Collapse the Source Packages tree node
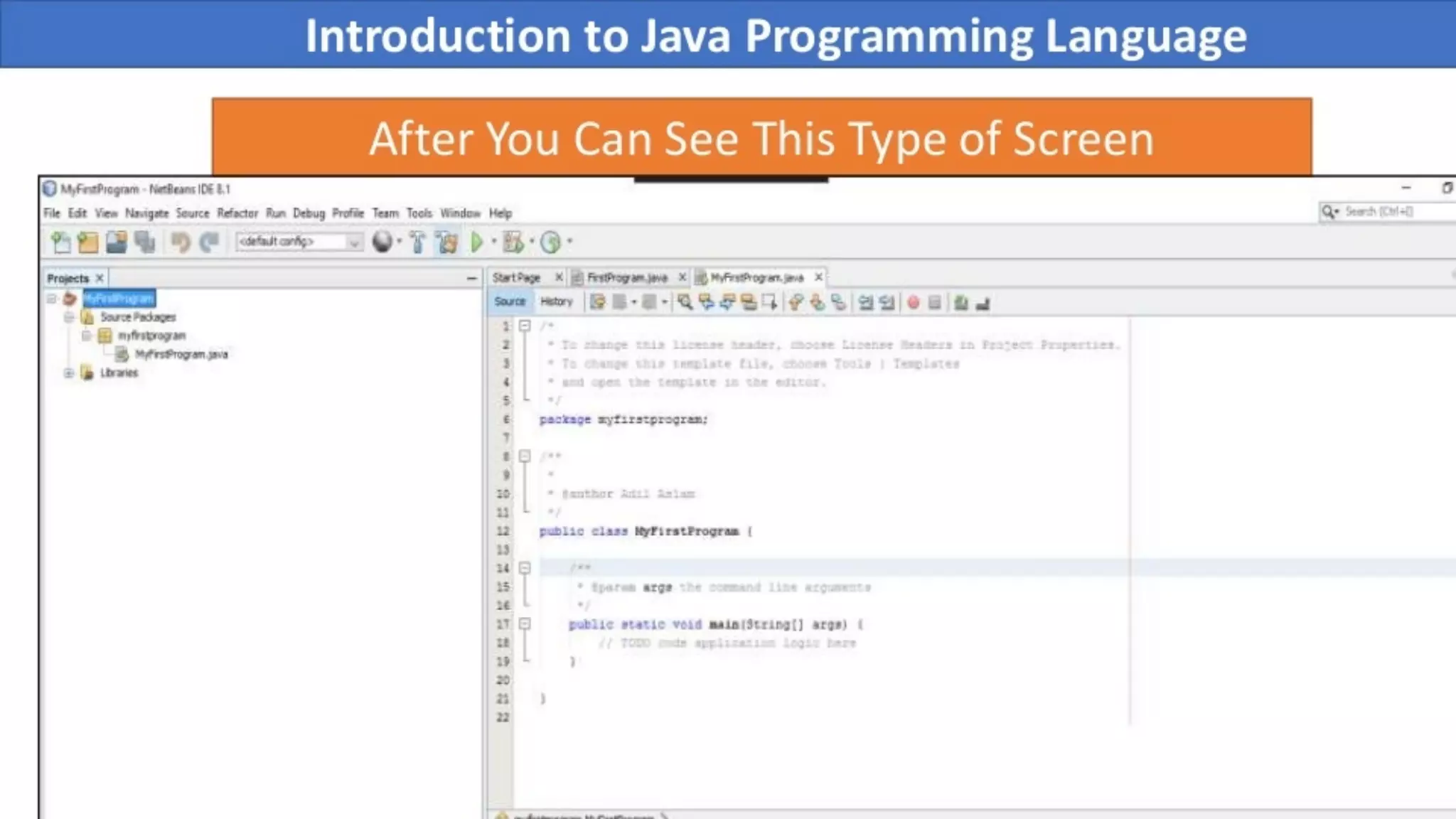Viewport: 1456px width, 819px height. (x=69, y=317)
